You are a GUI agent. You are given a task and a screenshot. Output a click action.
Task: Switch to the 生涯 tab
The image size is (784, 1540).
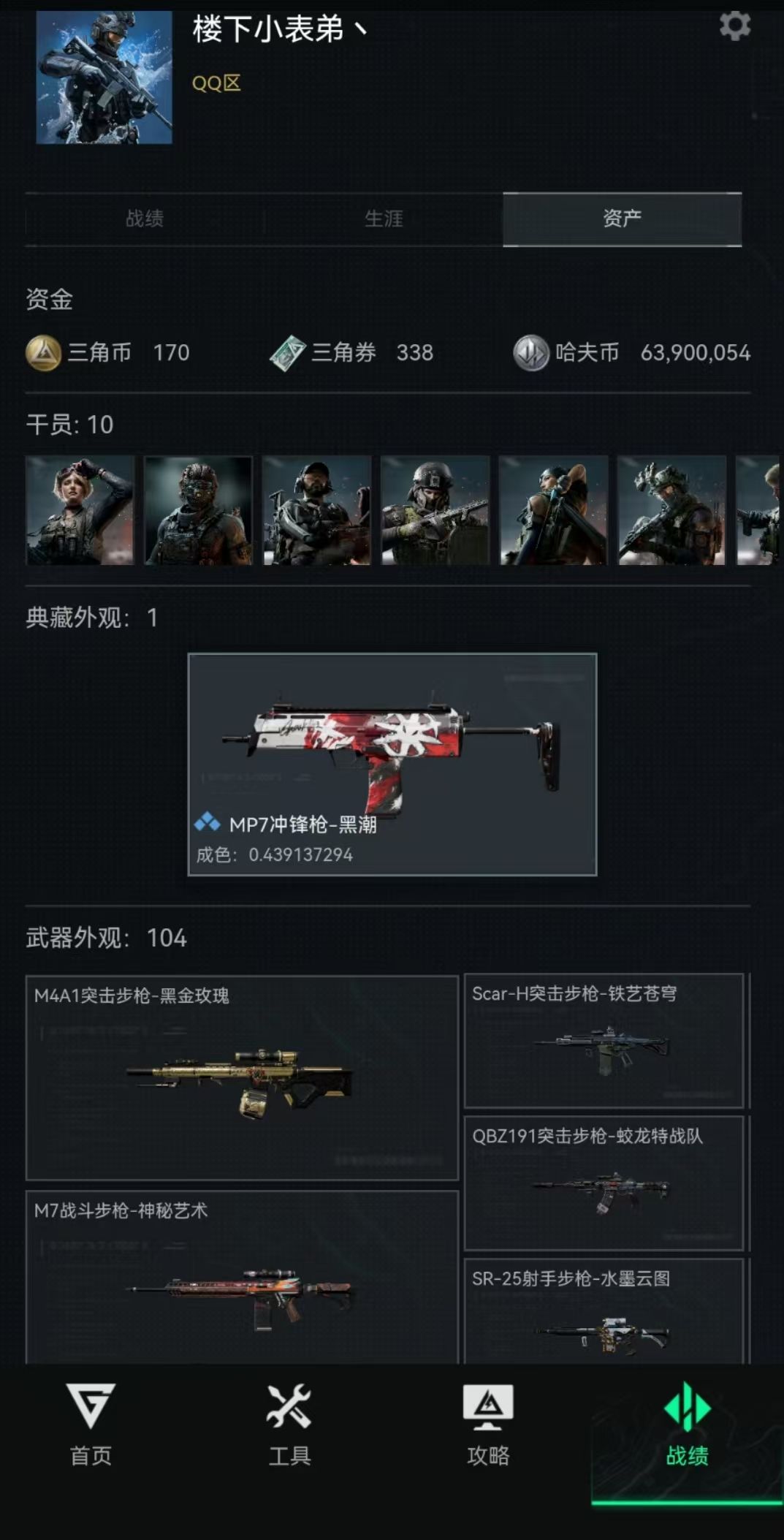(384, 219)
